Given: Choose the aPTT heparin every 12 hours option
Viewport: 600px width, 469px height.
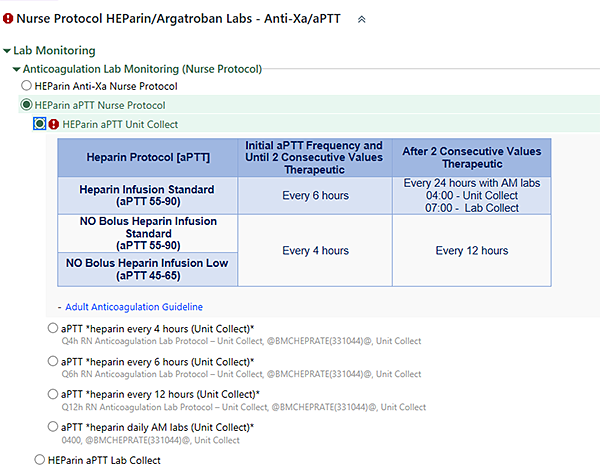Looking at the screenshot, I should coord(53,394).
